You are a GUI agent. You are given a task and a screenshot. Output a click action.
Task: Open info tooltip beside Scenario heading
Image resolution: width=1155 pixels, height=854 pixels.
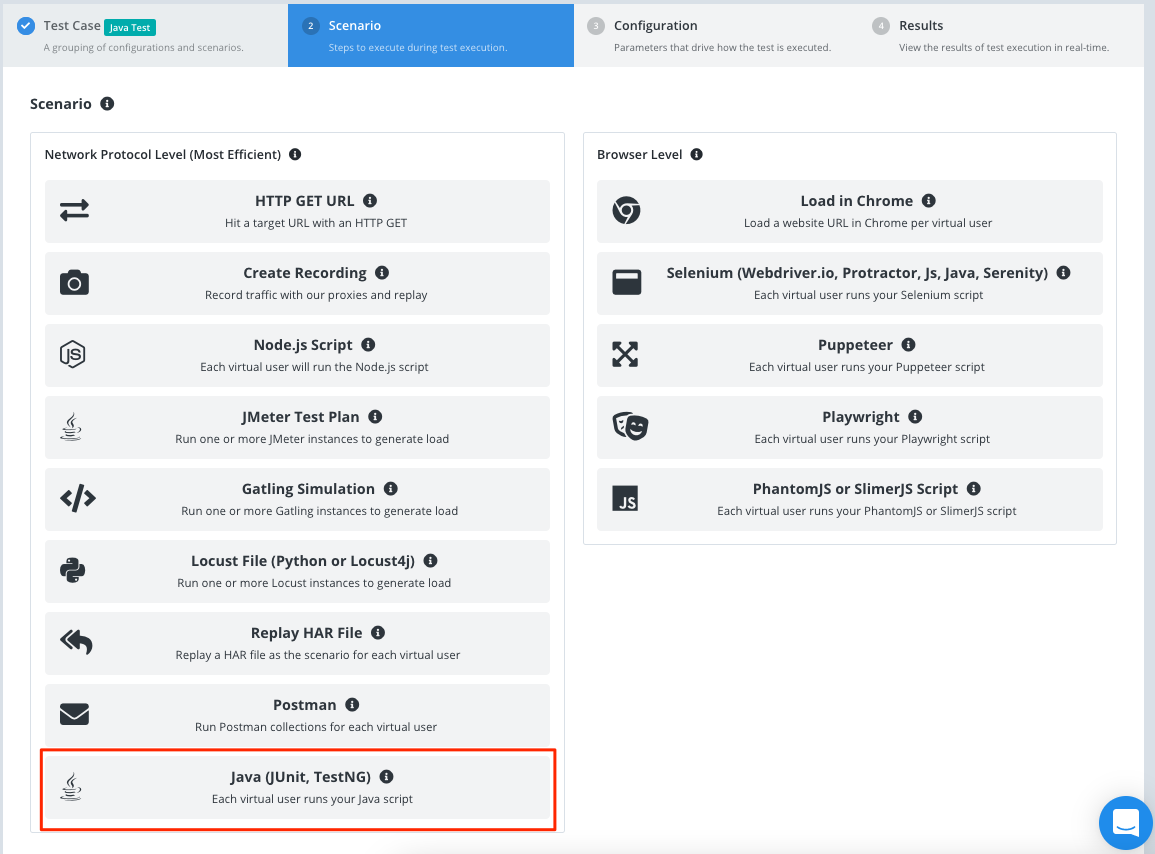pos(108,104)
